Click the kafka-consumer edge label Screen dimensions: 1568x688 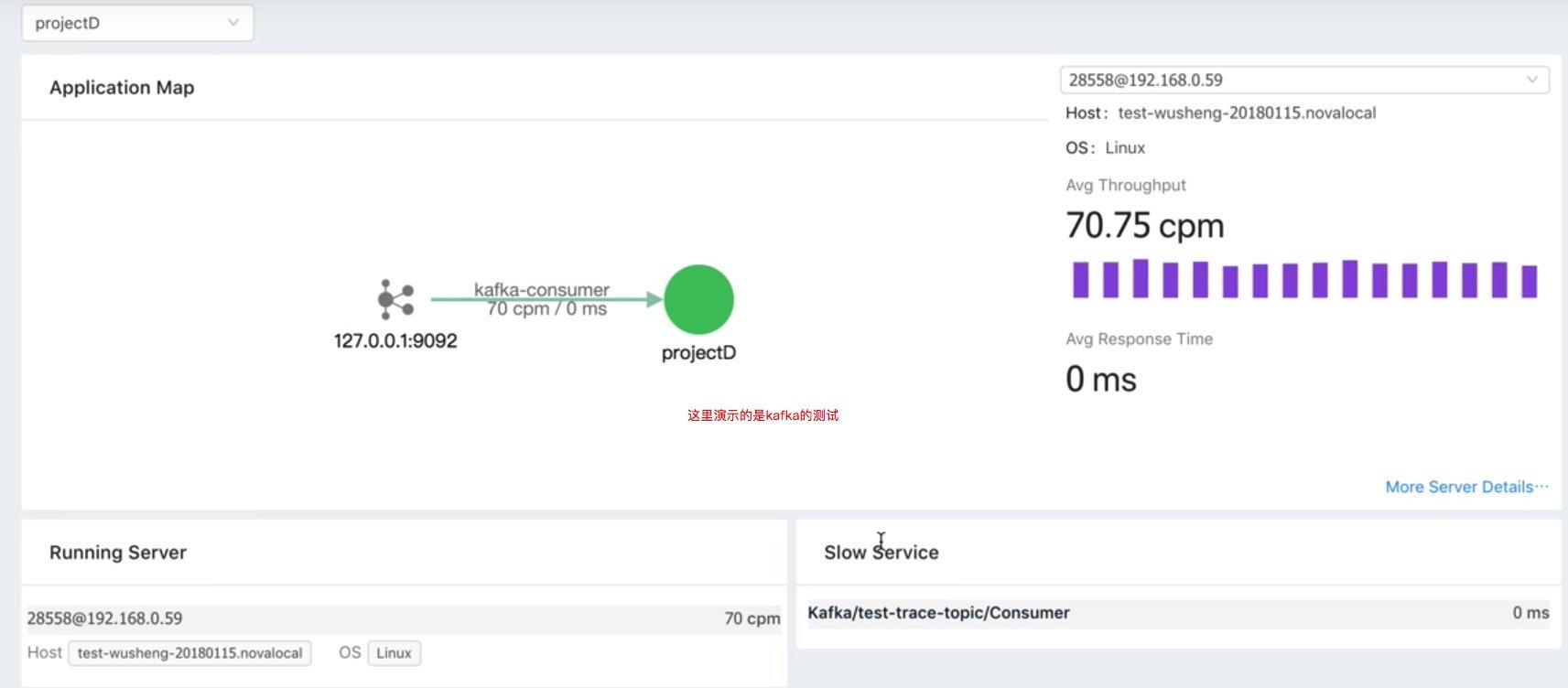point(541,290)
